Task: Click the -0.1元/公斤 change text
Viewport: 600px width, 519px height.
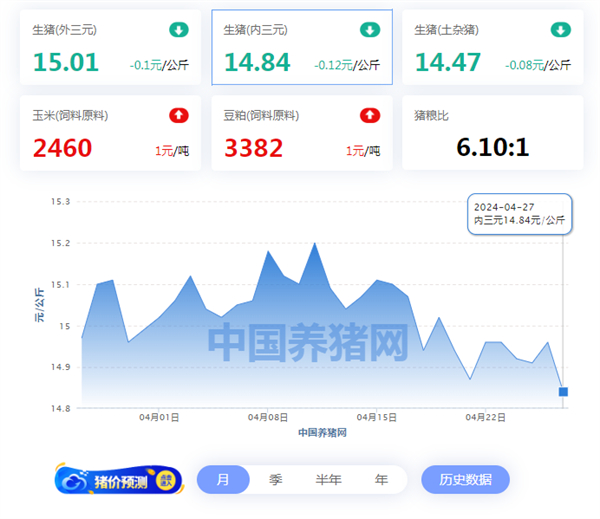Action: tap(159, 65)
